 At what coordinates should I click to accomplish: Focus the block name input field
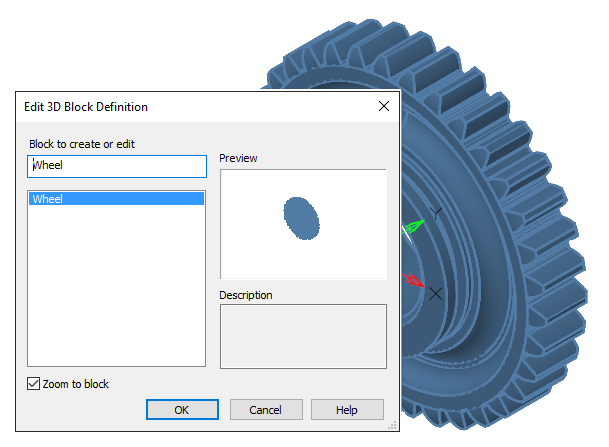point(117,166)
